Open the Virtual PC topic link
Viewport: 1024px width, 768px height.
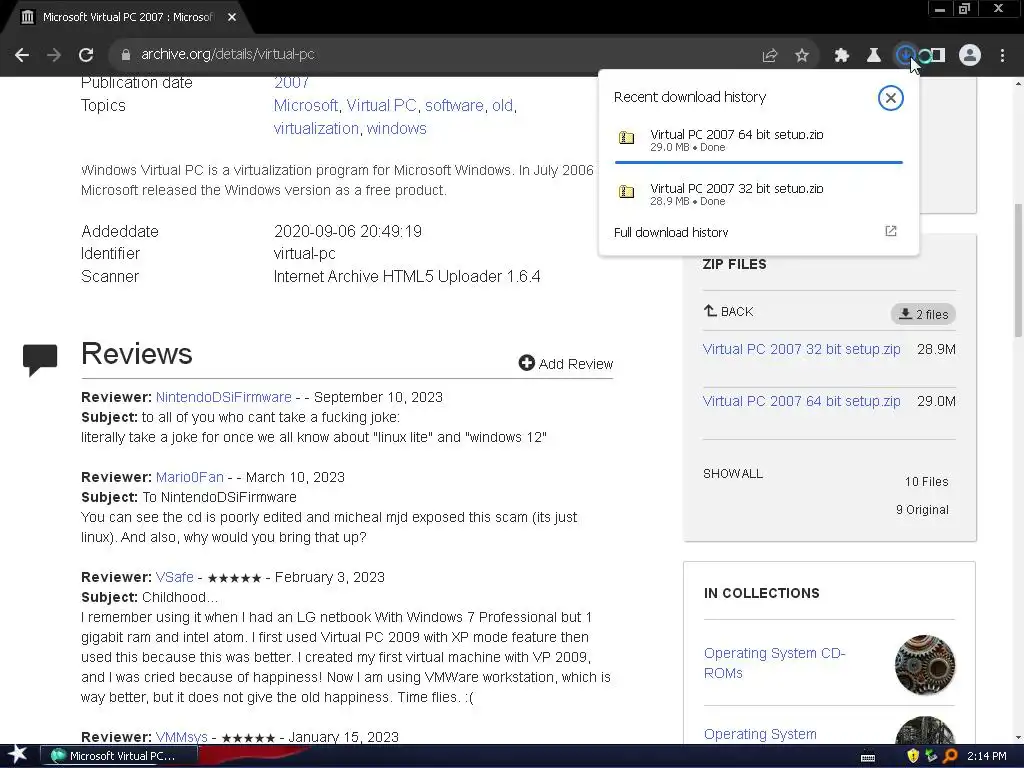coord(381,106)
